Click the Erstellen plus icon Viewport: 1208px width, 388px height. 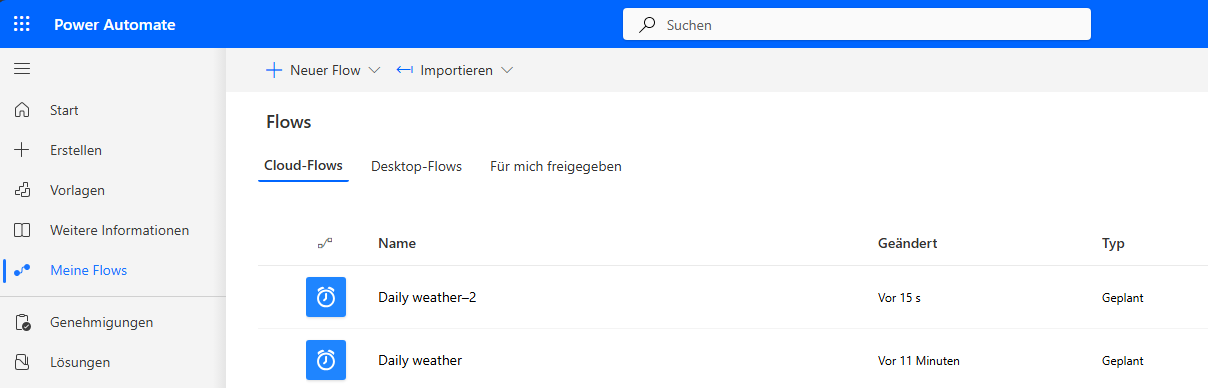pyautogui.click(x=22, y=150)
